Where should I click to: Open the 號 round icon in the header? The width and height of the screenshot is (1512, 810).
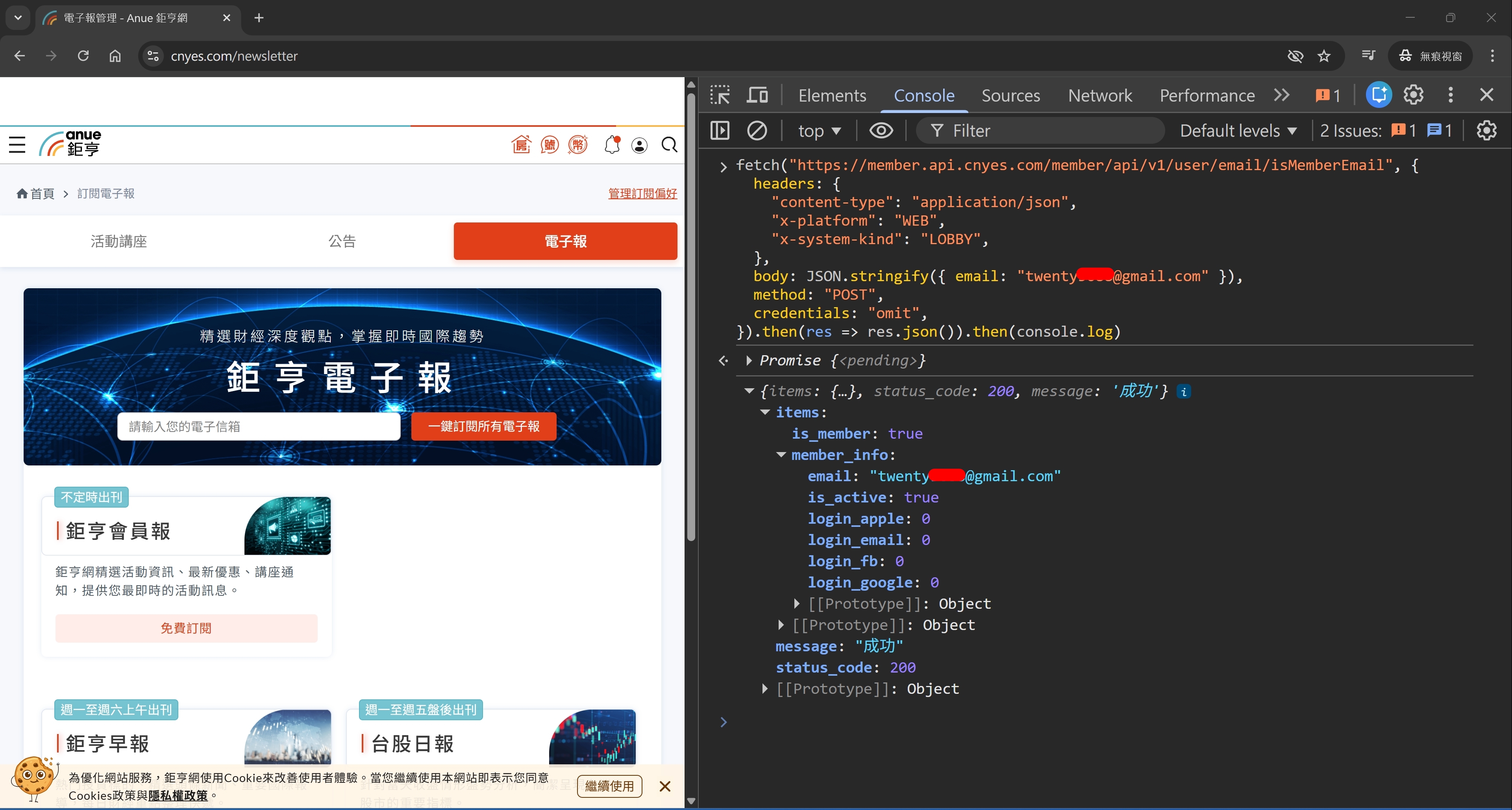point(550,145)
